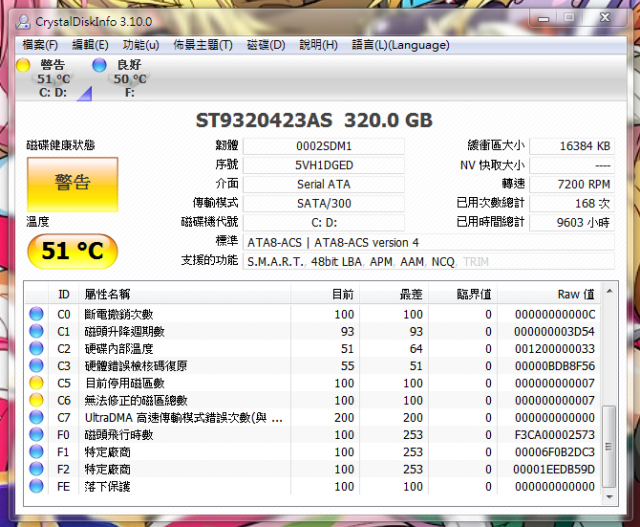Click the ID column header
The image size is (640, 527).
click(63, 294)
